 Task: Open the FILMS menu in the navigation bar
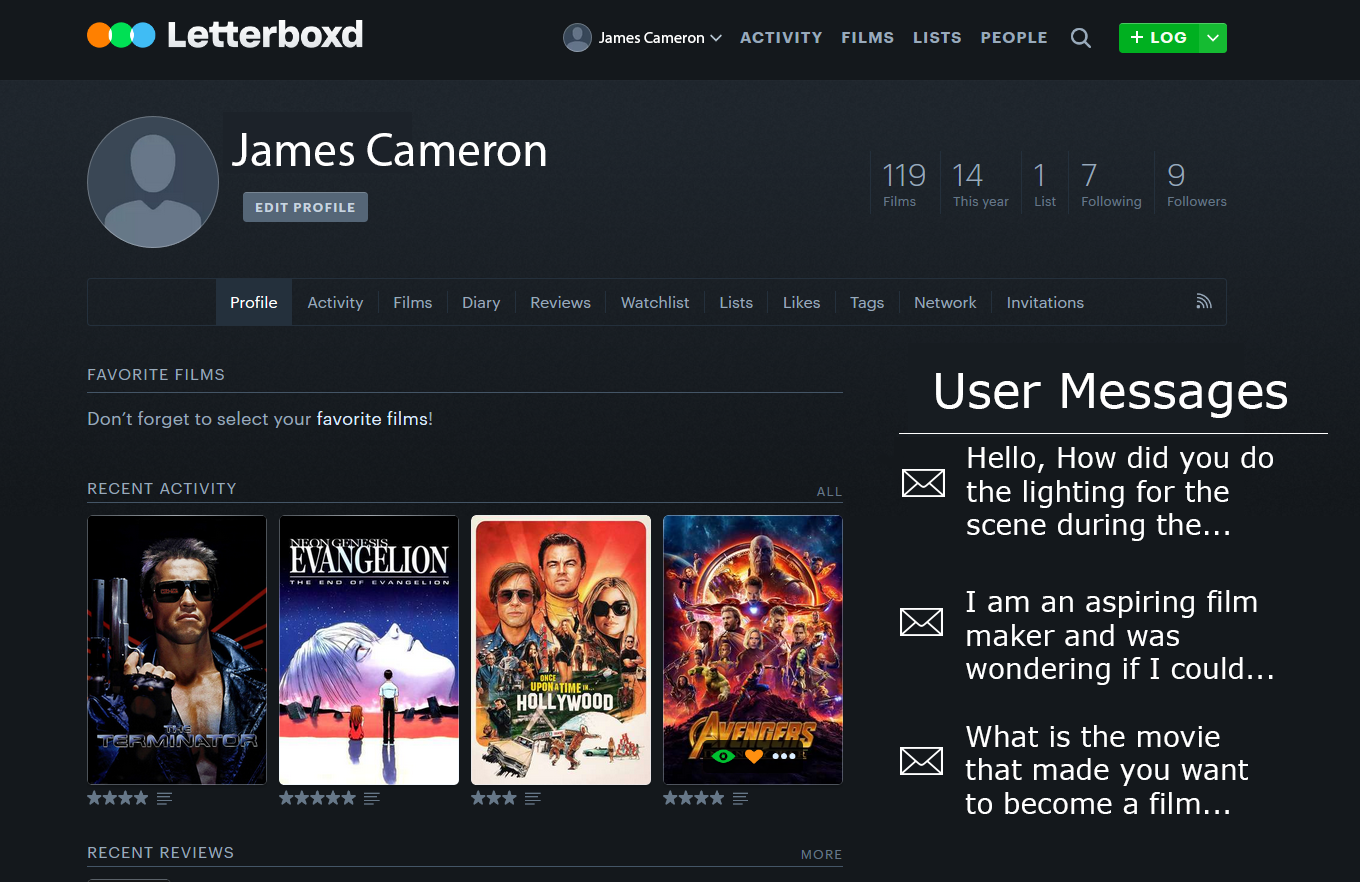(867, 37)
